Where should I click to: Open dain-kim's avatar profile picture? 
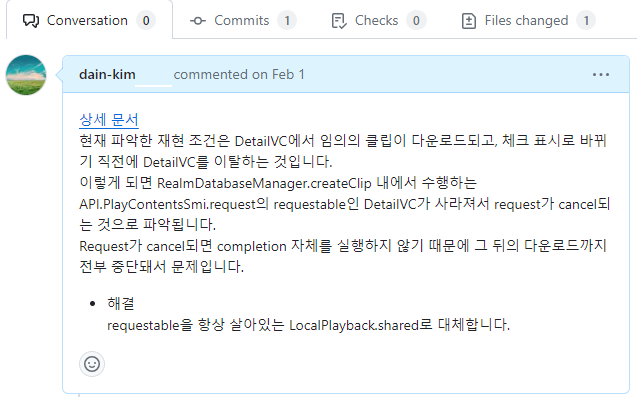pyautogui.click(x=26, y=75)
